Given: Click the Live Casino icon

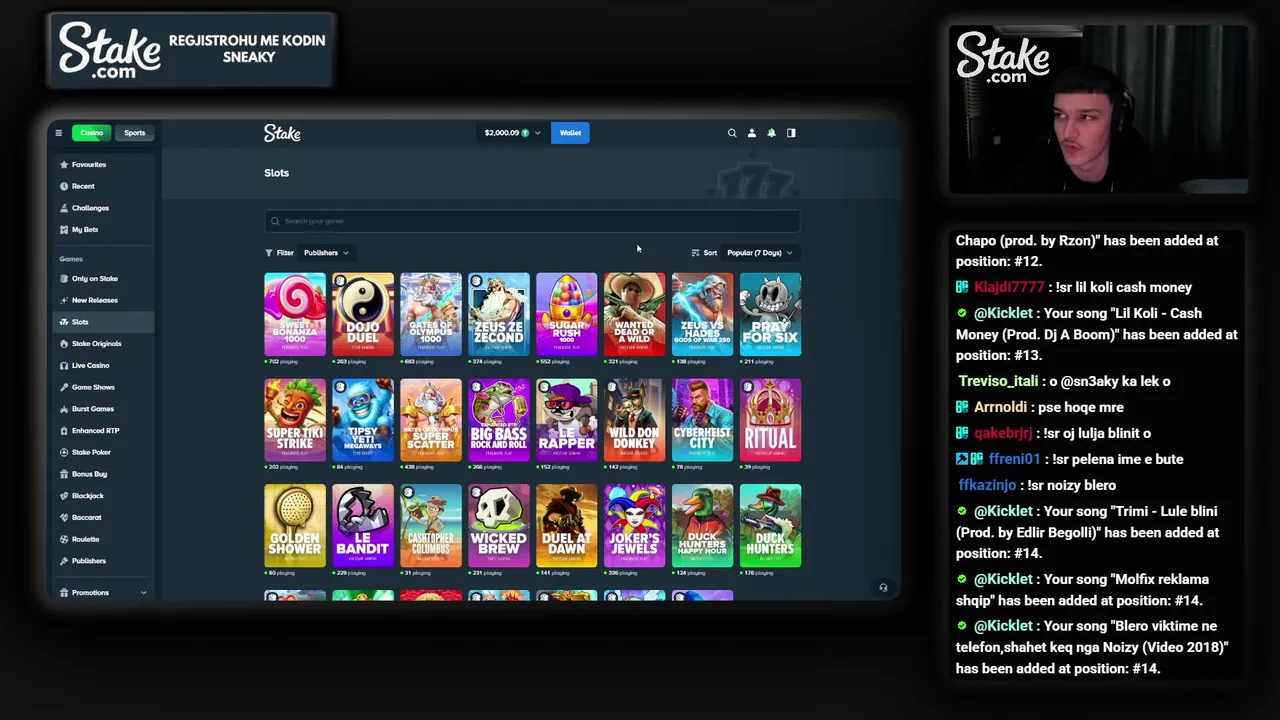Looking at the screenshot, I should 64,366.
